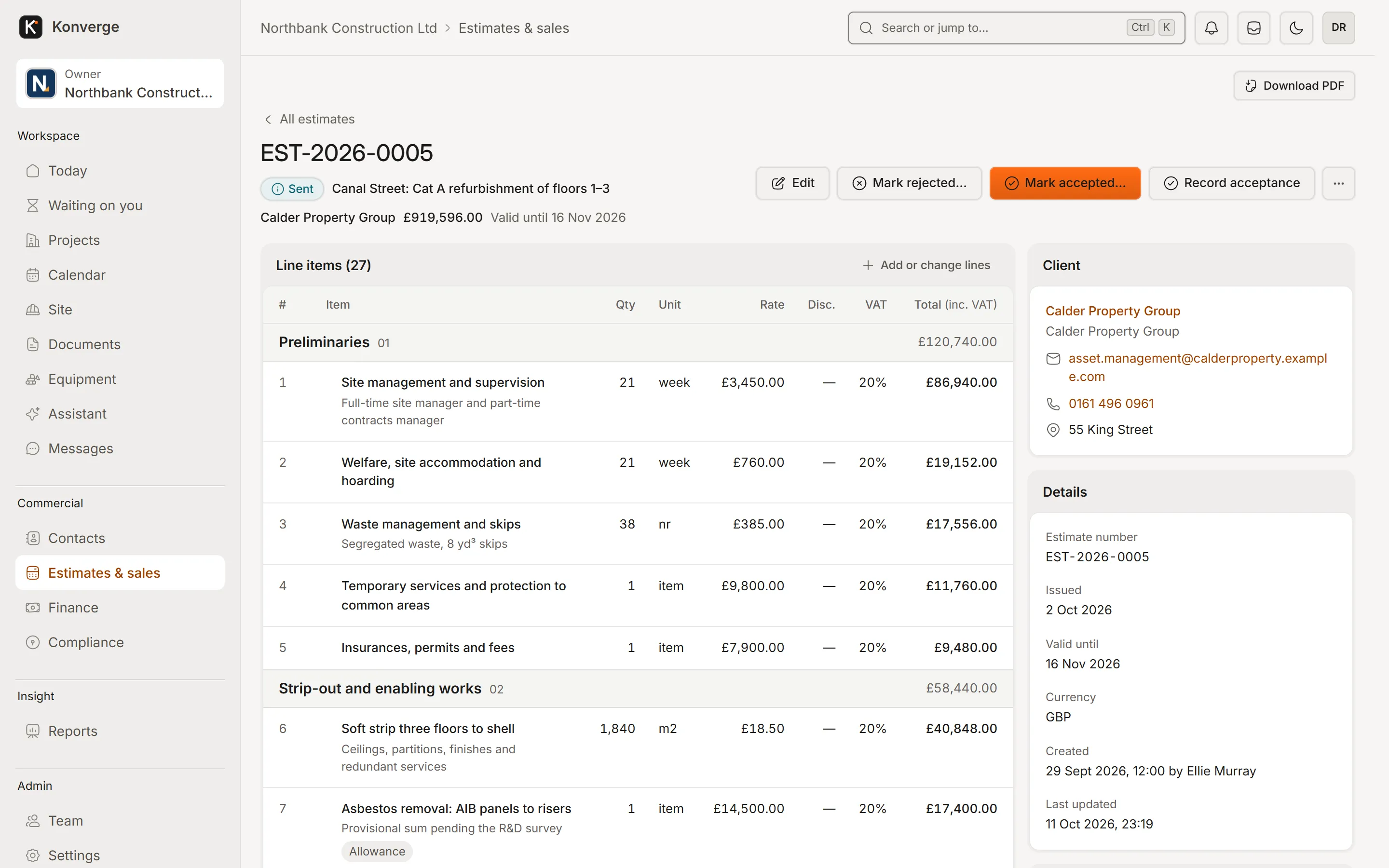
Task: Open Waiting on you page
Action: pos(120,205)
